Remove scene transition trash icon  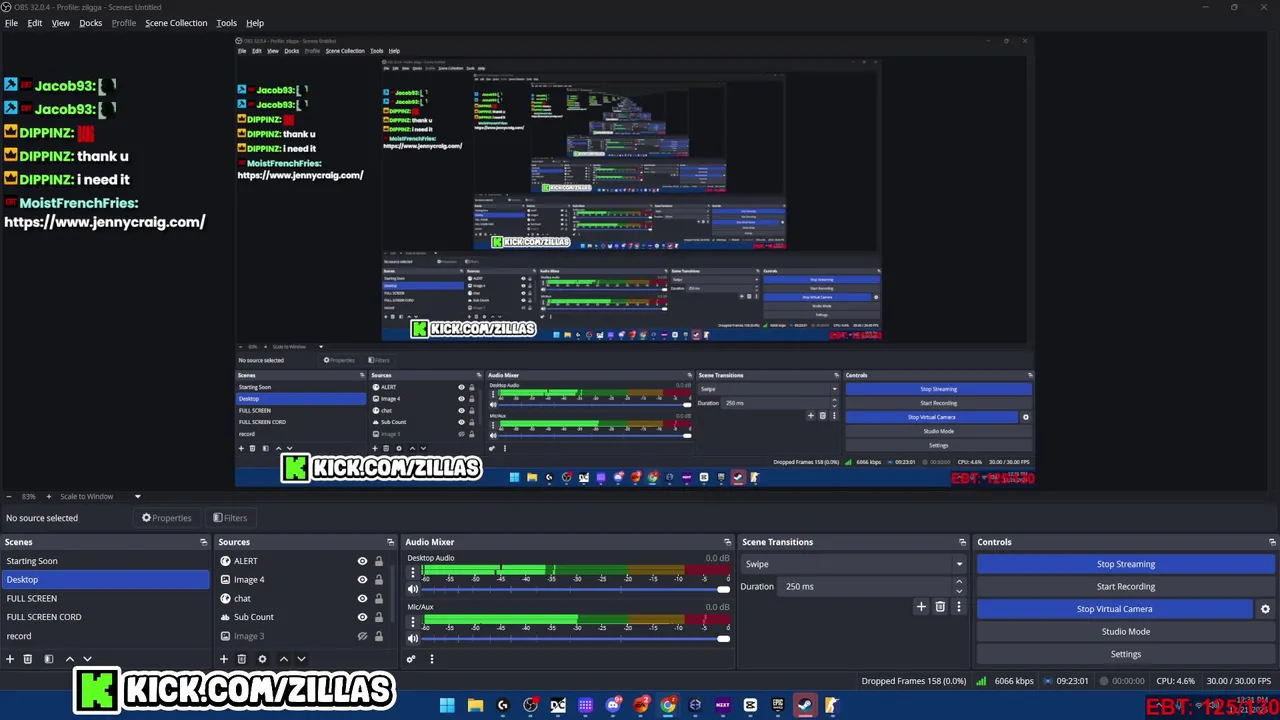(940, 606)
